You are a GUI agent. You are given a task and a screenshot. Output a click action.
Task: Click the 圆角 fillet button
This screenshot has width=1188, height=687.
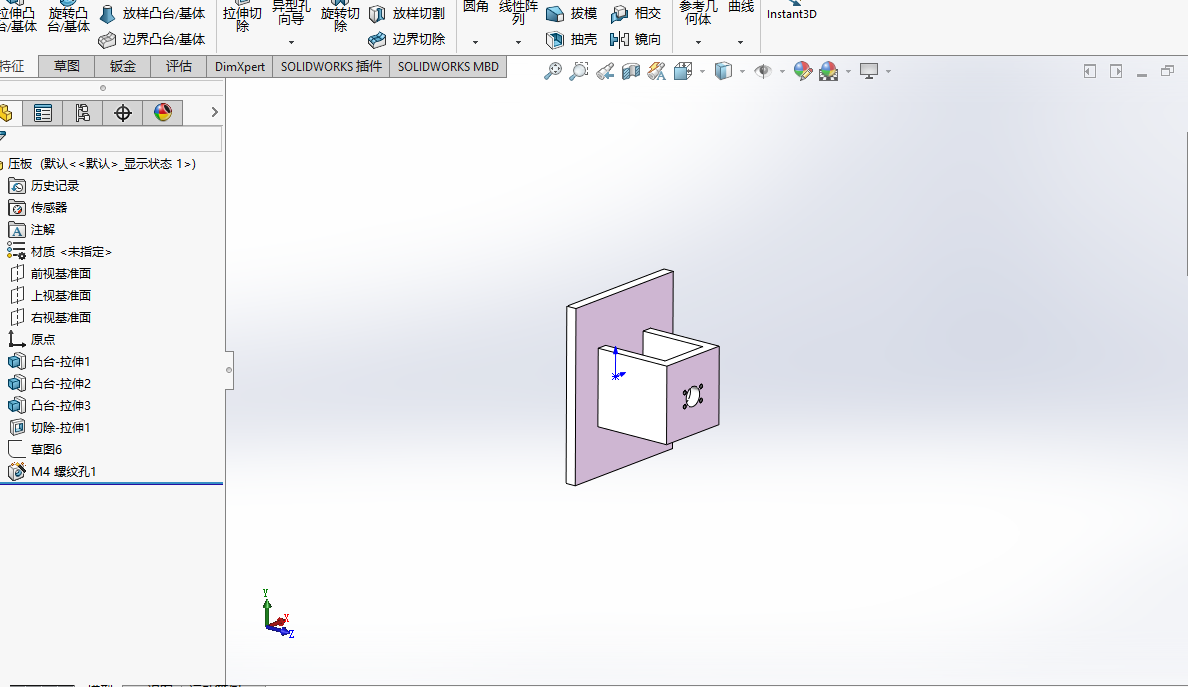pyautogui.click(x=475, y=9)
